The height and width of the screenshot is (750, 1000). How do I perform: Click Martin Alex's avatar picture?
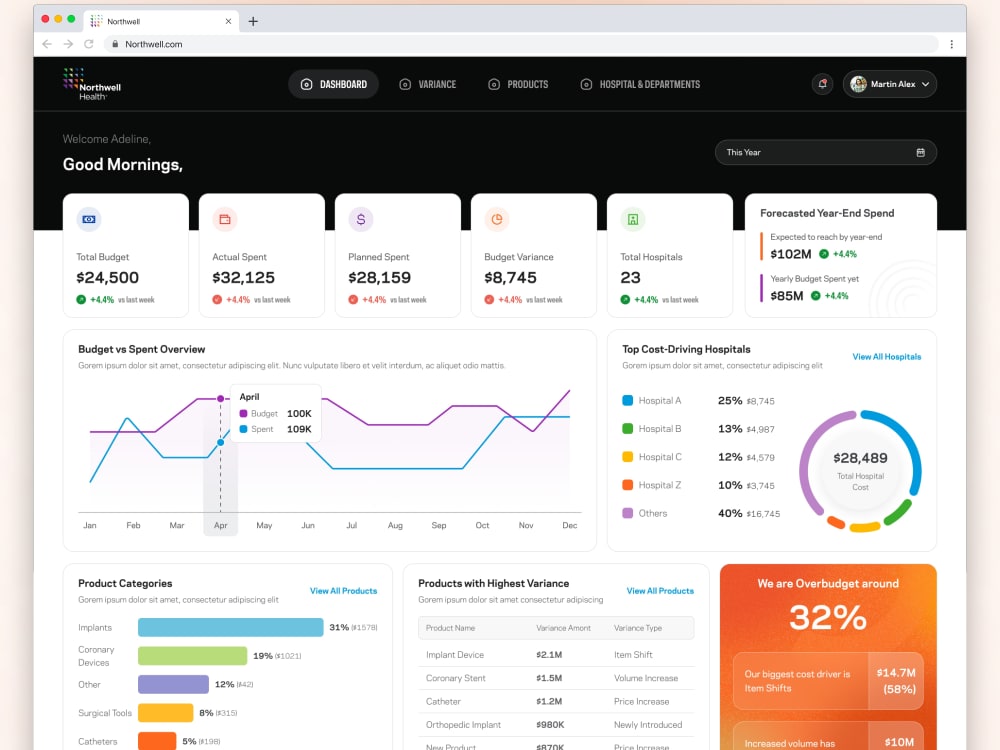coord(858,84)
